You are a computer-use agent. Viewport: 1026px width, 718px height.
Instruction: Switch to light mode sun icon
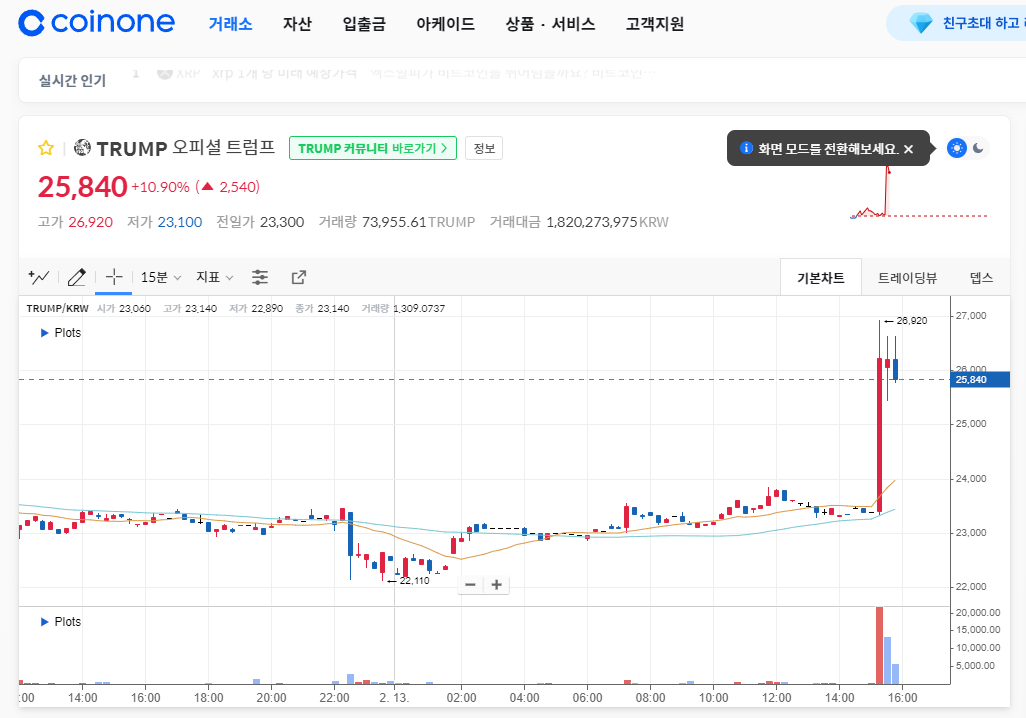(x=957, y=148)
